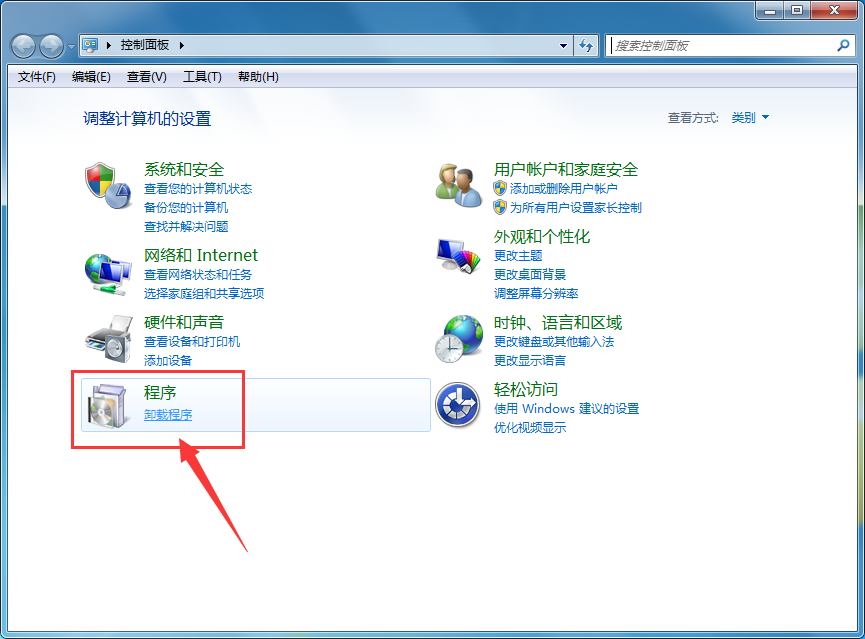Expand the recent pages arrow beside navigation buttons
865x639 pixels.
[71, 46]
